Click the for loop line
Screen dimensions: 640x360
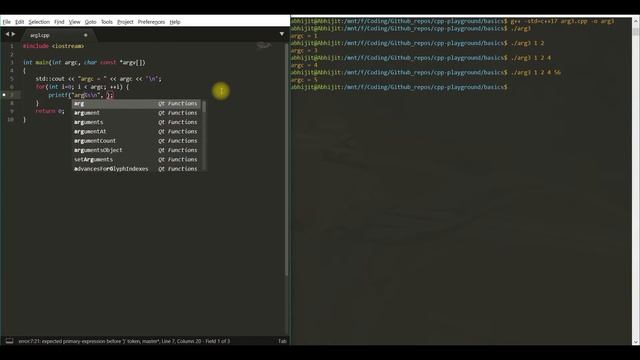click(82, 87)
